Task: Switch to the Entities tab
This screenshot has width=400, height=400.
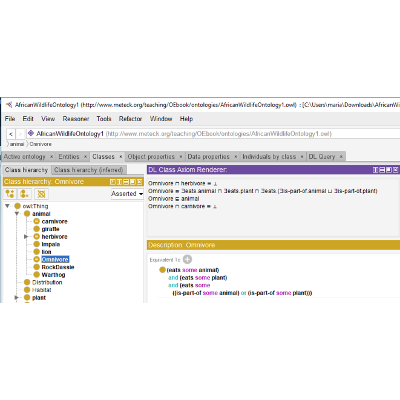Action: [x=69, y=157]
